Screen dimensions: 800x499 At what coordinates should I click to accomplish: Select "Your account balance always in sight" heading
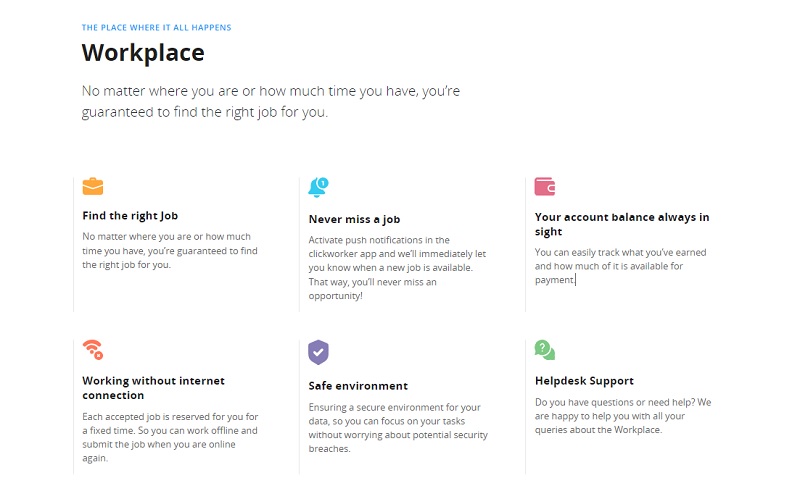tap(621, 224)
